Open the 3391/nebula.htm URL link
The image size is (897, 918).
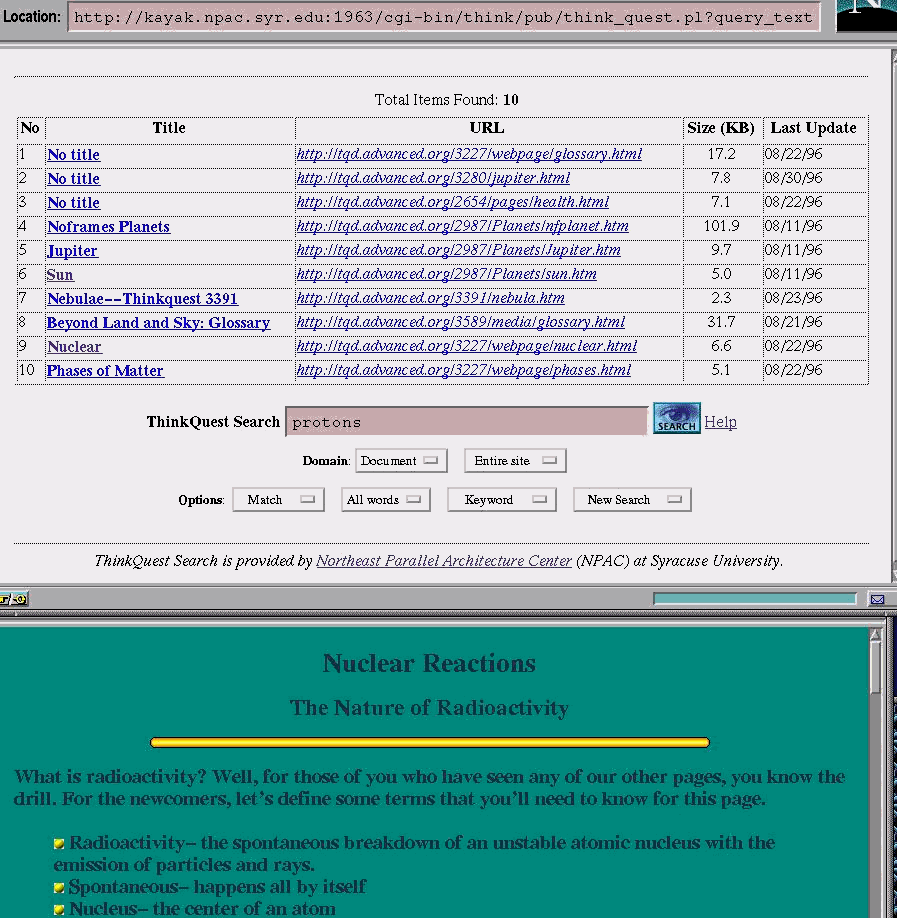coord(431,298)
